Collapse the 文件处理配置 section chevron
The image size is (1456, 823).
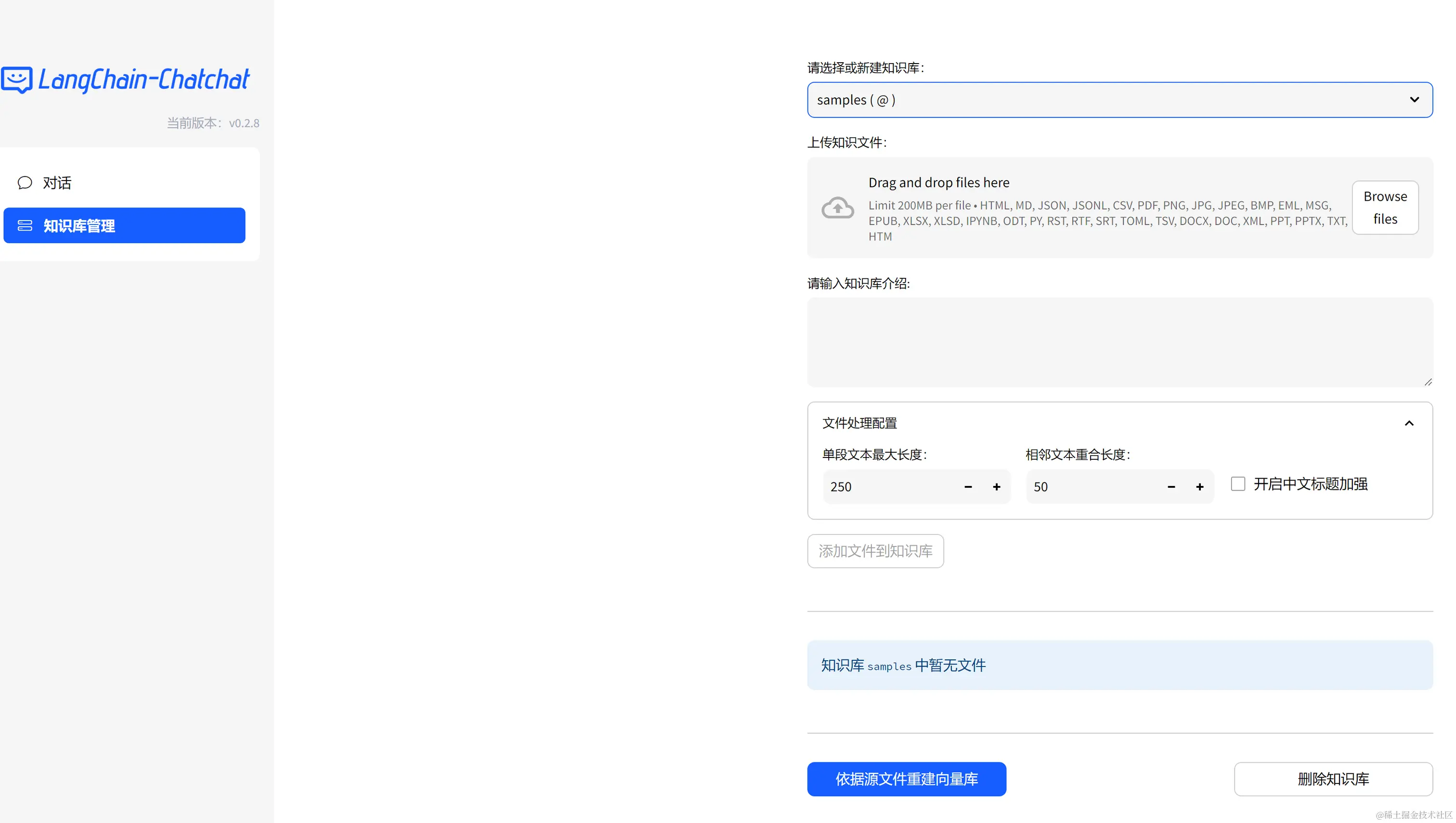pyautogui.click(x=1409, y=423)
